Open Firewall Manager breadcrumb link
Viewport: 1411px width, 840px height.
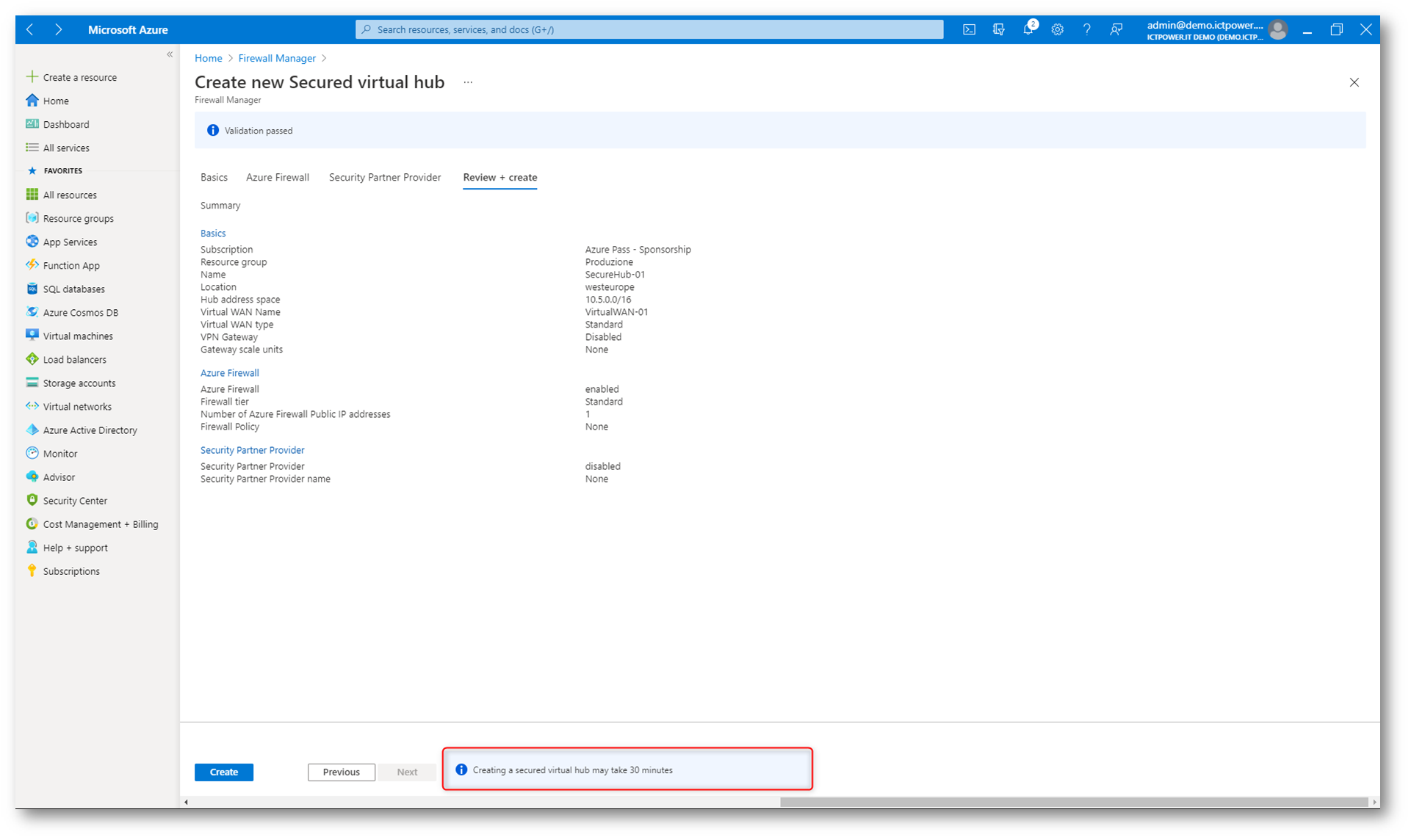coord(276,58)
